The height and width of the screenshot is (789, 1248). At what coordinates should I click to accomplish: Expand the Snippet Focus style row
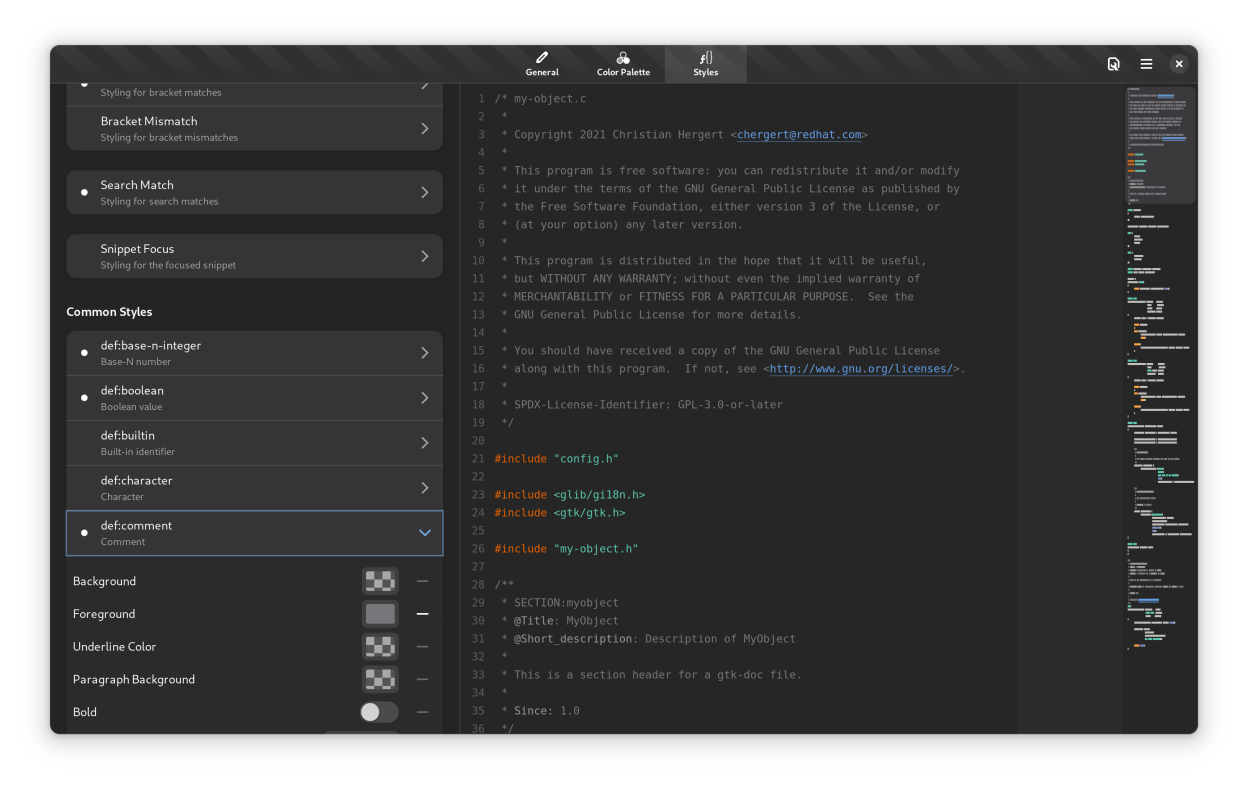click(254, 256)
